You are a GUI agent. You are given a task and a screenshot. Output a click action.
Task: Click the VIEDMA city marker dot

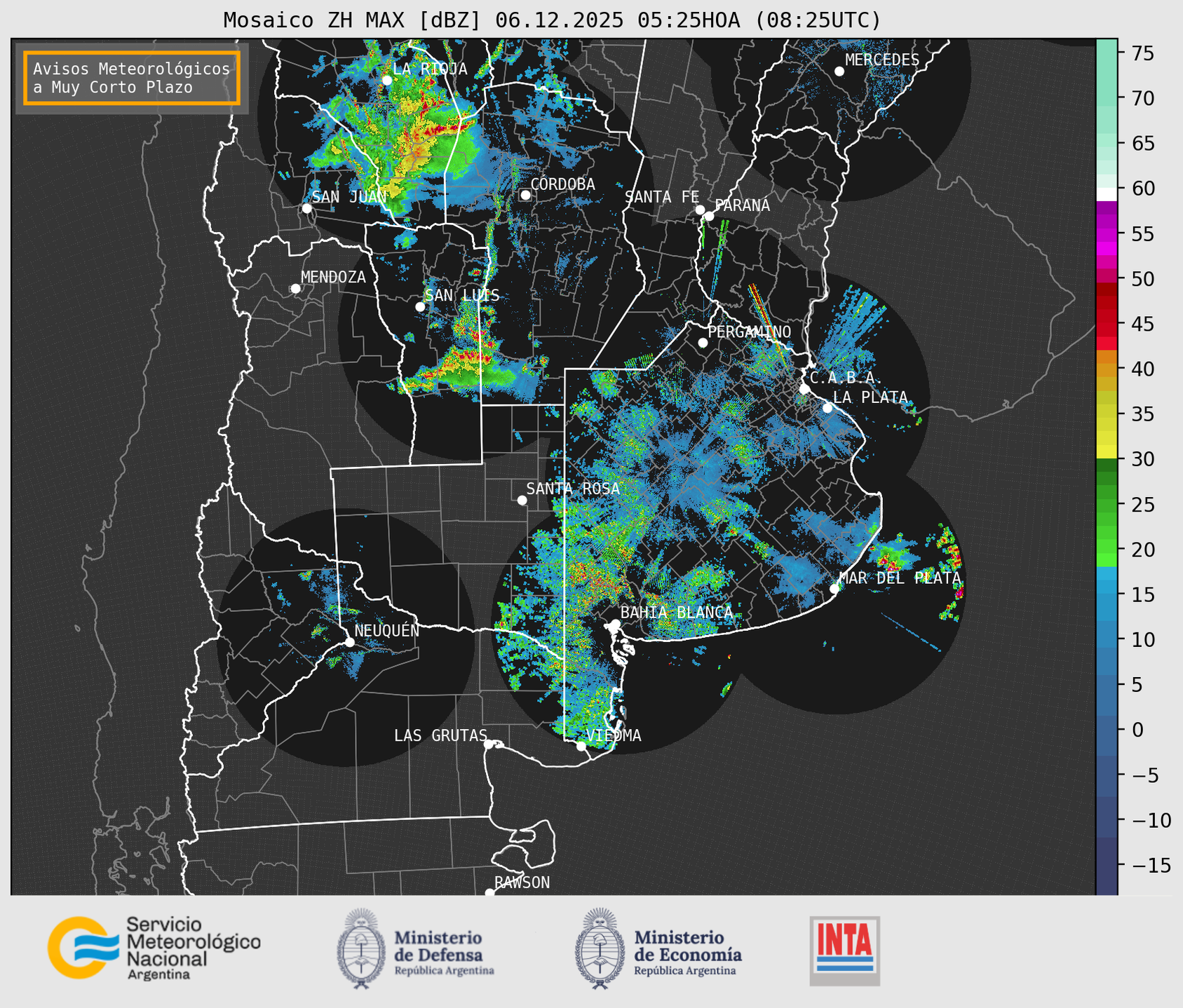click(581, 746)
